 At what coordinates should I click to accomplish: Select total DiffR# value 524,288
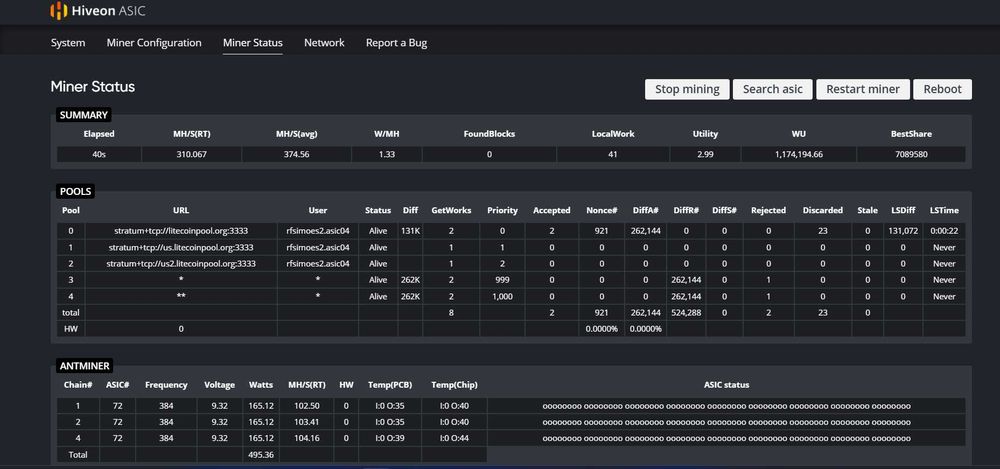coord(686,313)
